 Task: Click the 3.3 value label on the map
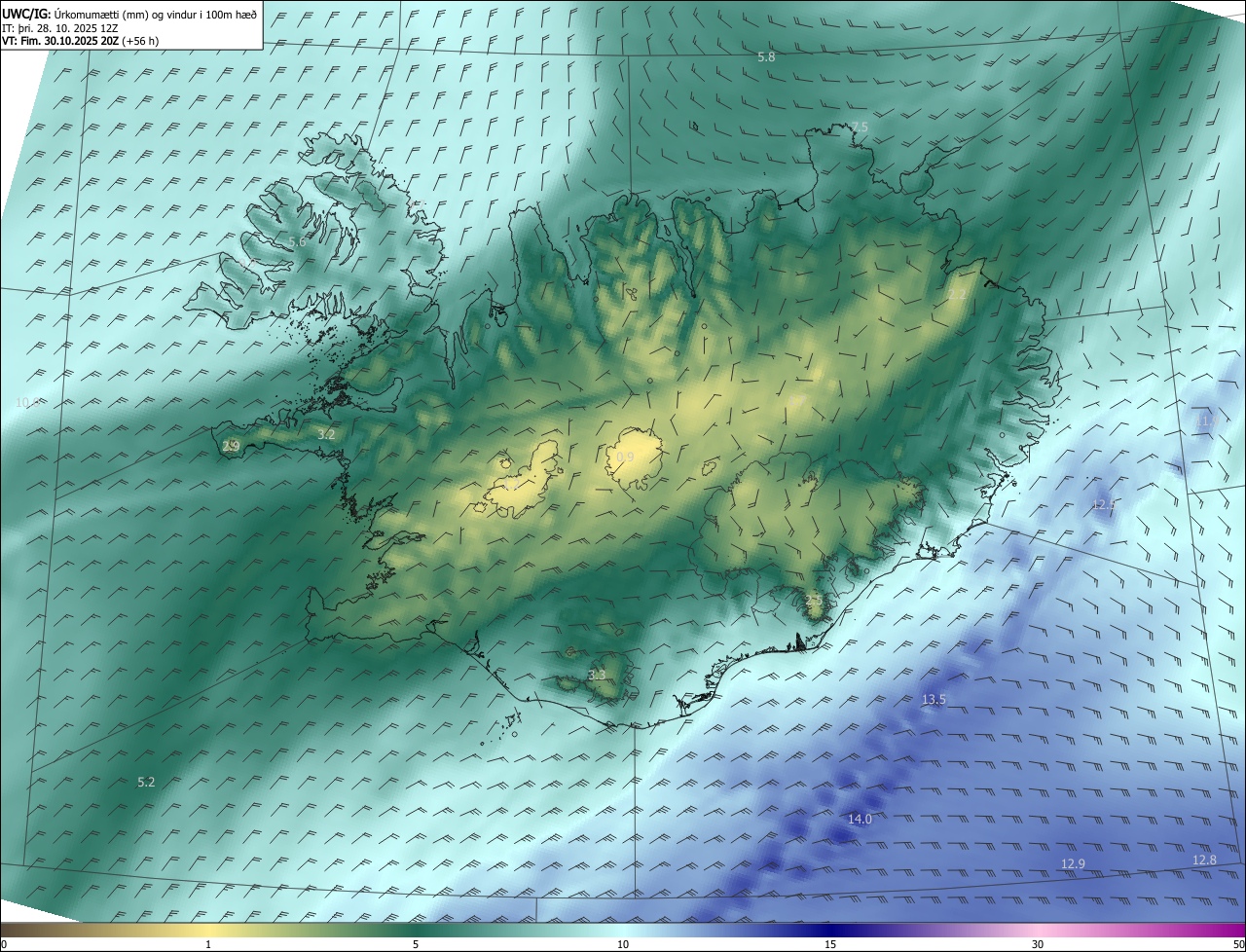click(597, 675)
